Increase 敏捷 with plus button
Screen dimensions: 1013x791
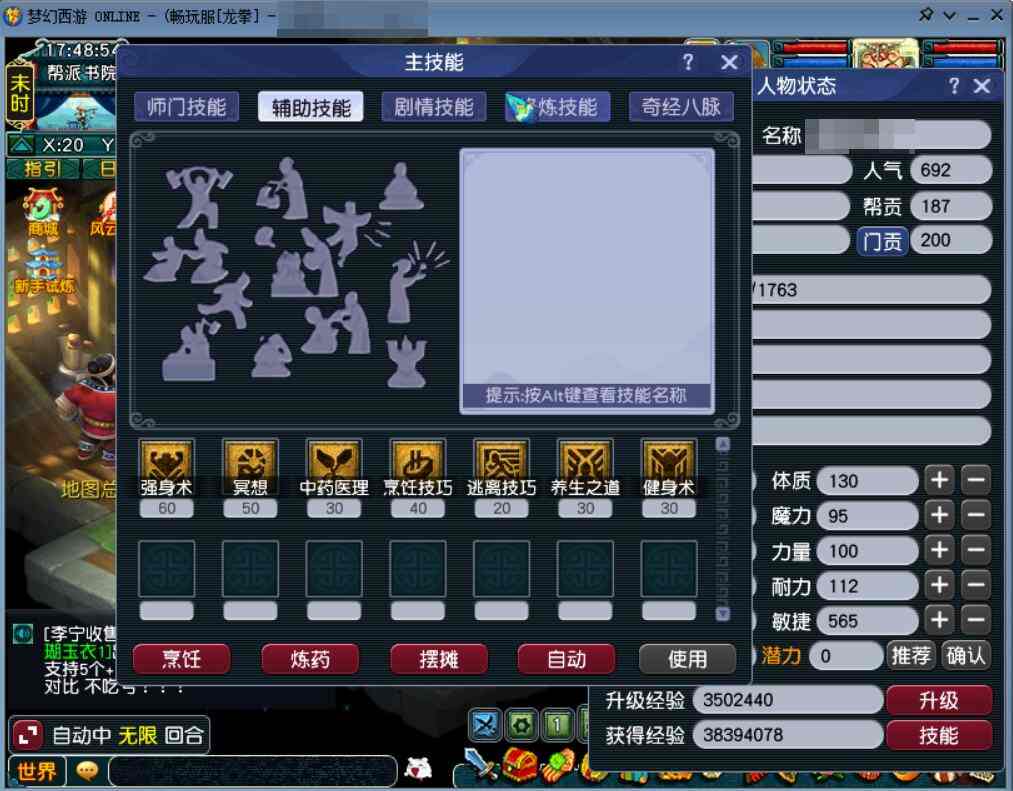(x=939, y=620)
